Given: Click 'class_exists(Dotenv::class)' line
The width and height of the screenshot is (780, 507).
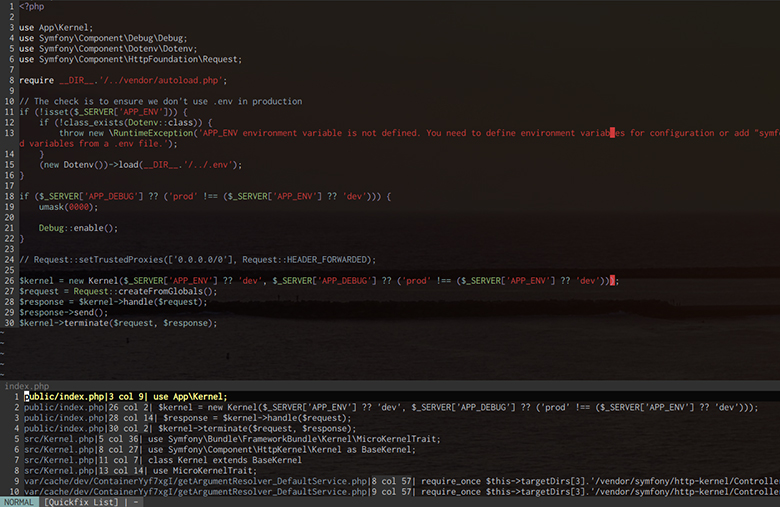Looking at the screenshot, I should pyautogui.click(x=125, y=122).
